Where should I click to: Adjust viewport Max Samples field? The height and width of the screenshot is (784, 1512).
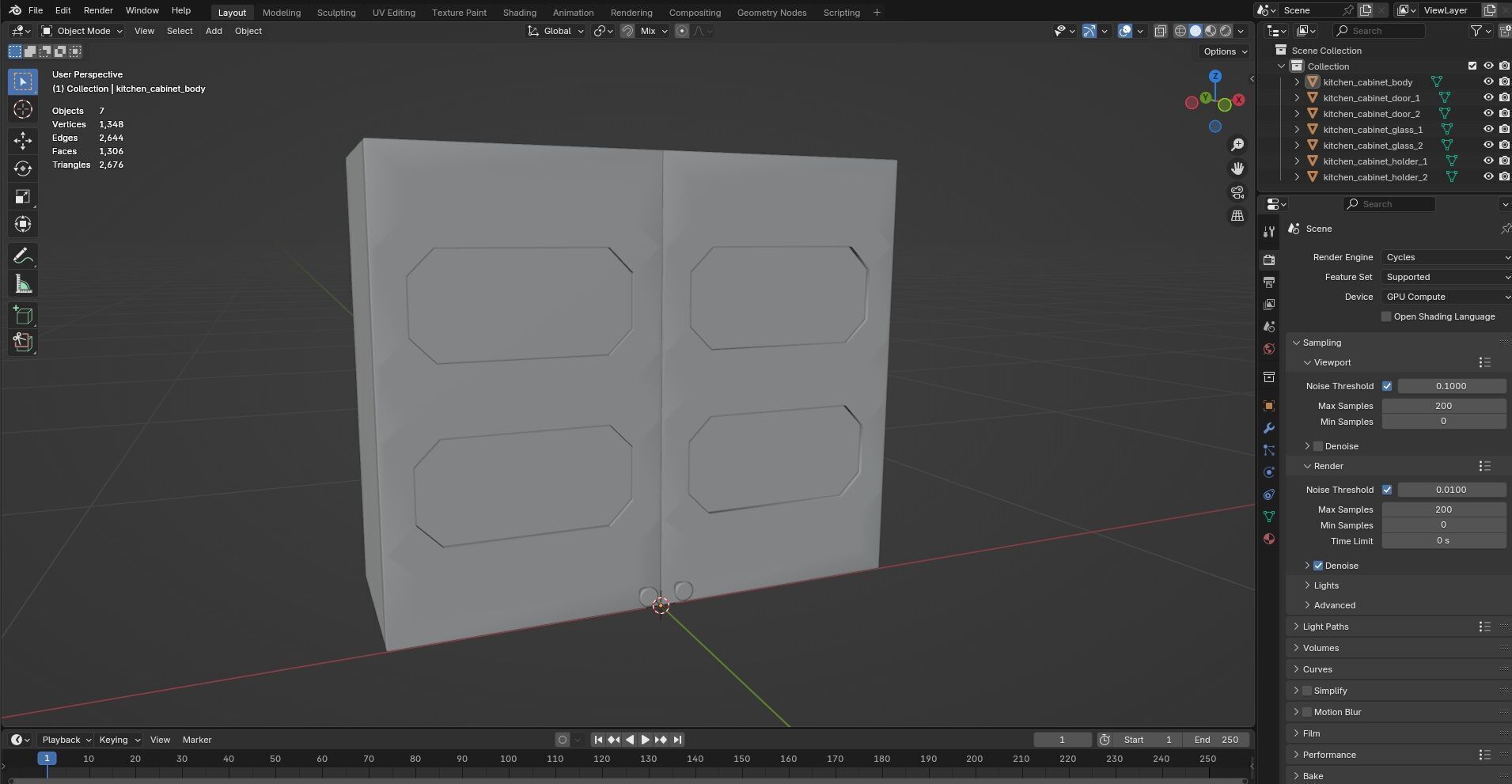(x=1444, y=406)
